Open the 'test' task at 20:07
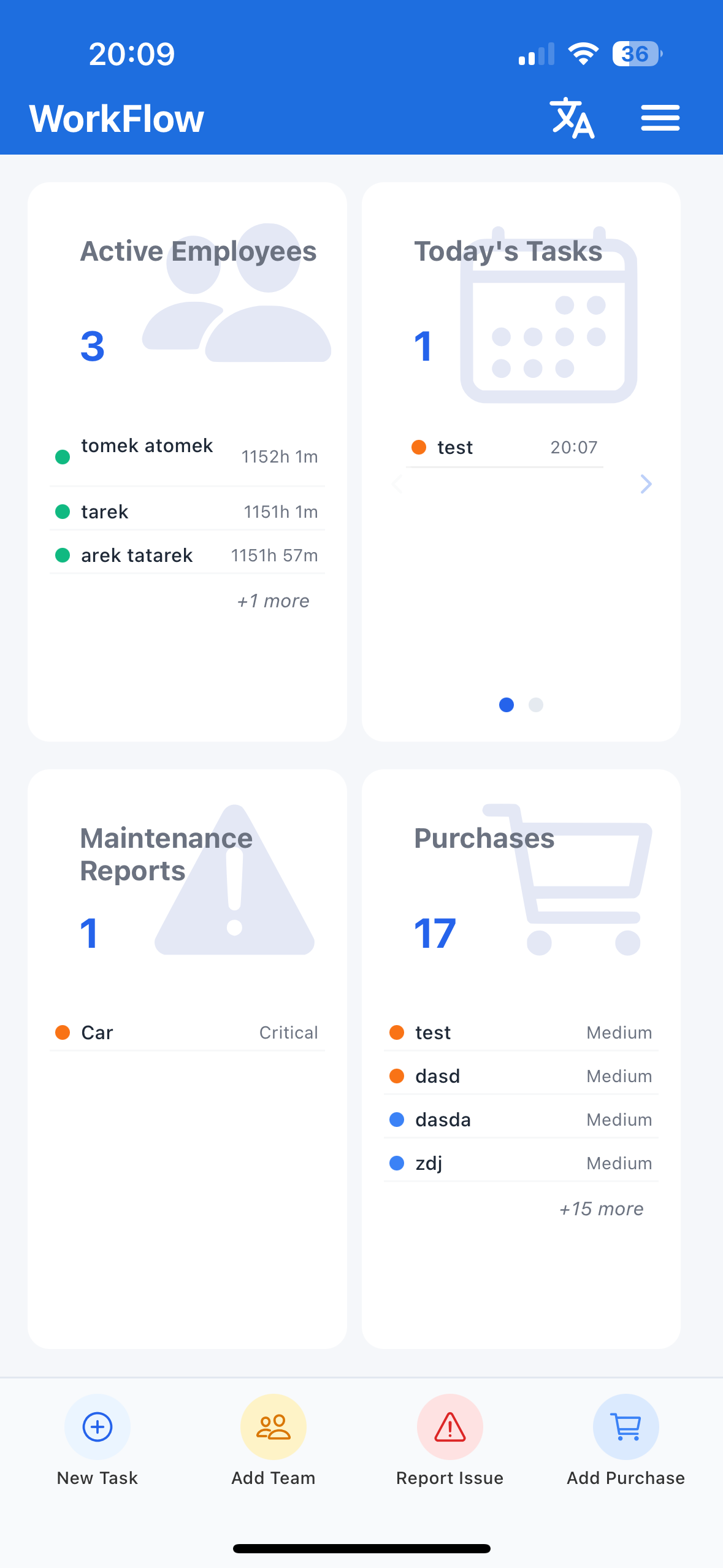723x1568 pixels. [x=504, y=448]
